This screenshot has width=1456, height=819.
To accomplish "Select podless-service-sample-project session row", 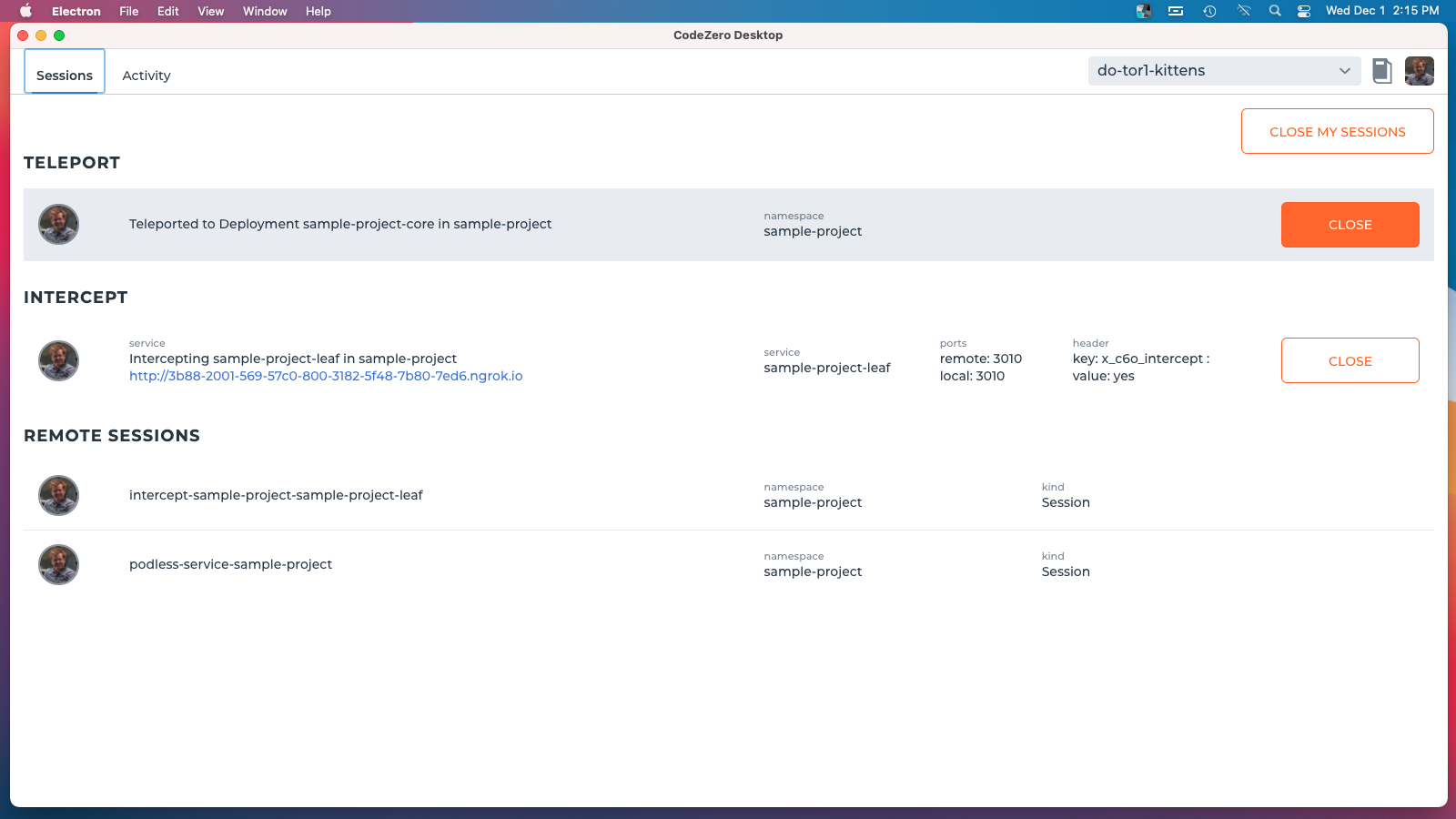I will pos(729,565).
